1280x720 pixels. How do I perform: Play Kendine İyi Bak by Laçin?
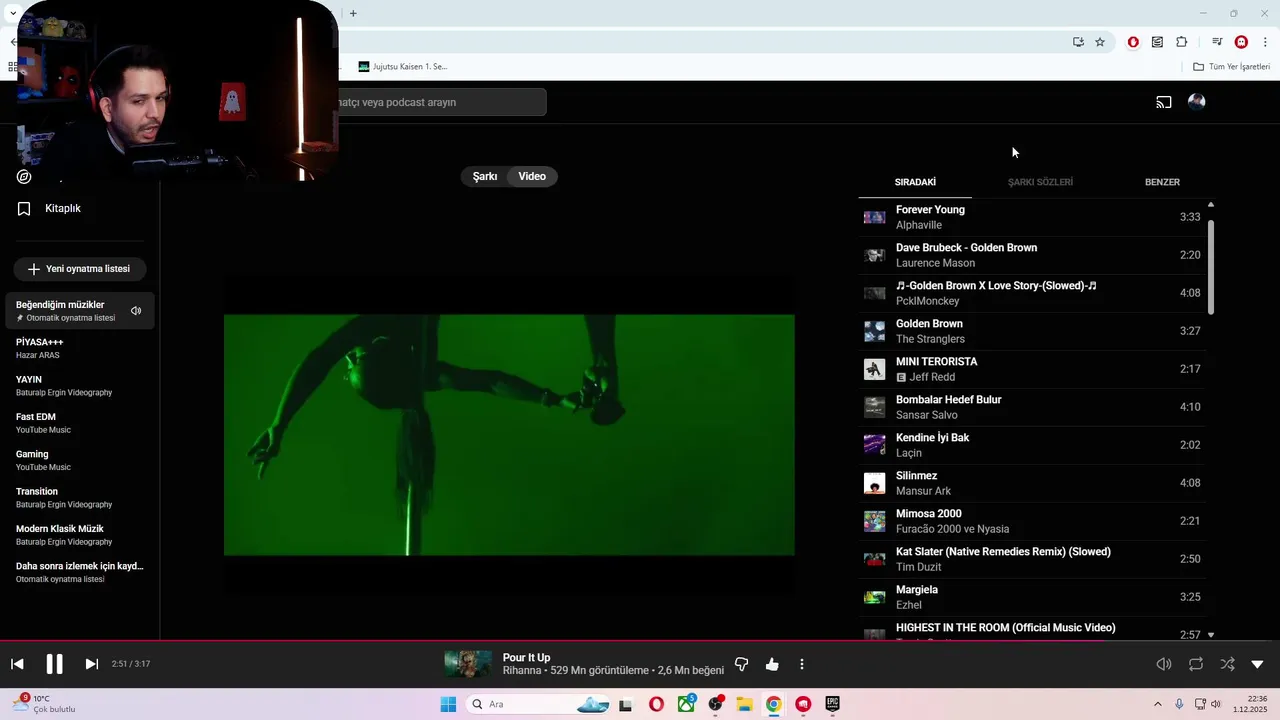click(x=1032, y=445)
